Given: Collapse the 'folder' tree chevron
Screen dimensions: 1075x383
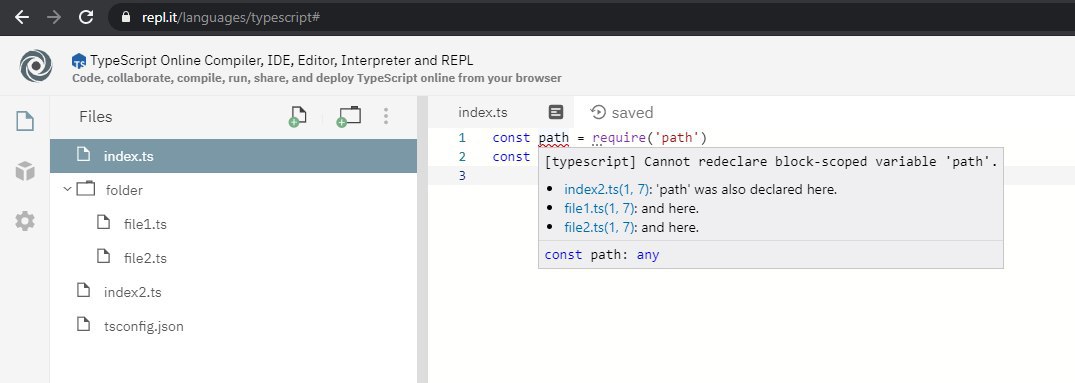Looking at the screenshot, I should coord(67,188).
